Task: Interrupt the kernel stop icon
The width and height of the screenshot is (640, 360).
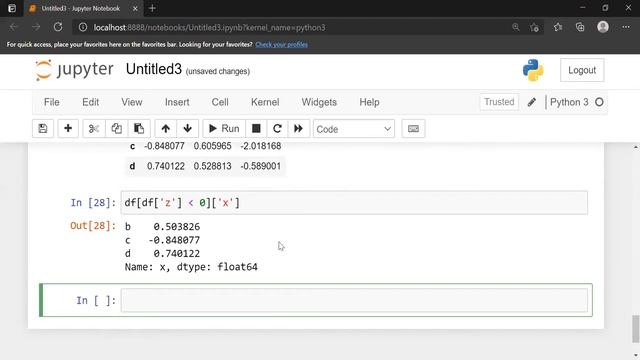Action: coord(256,129)
